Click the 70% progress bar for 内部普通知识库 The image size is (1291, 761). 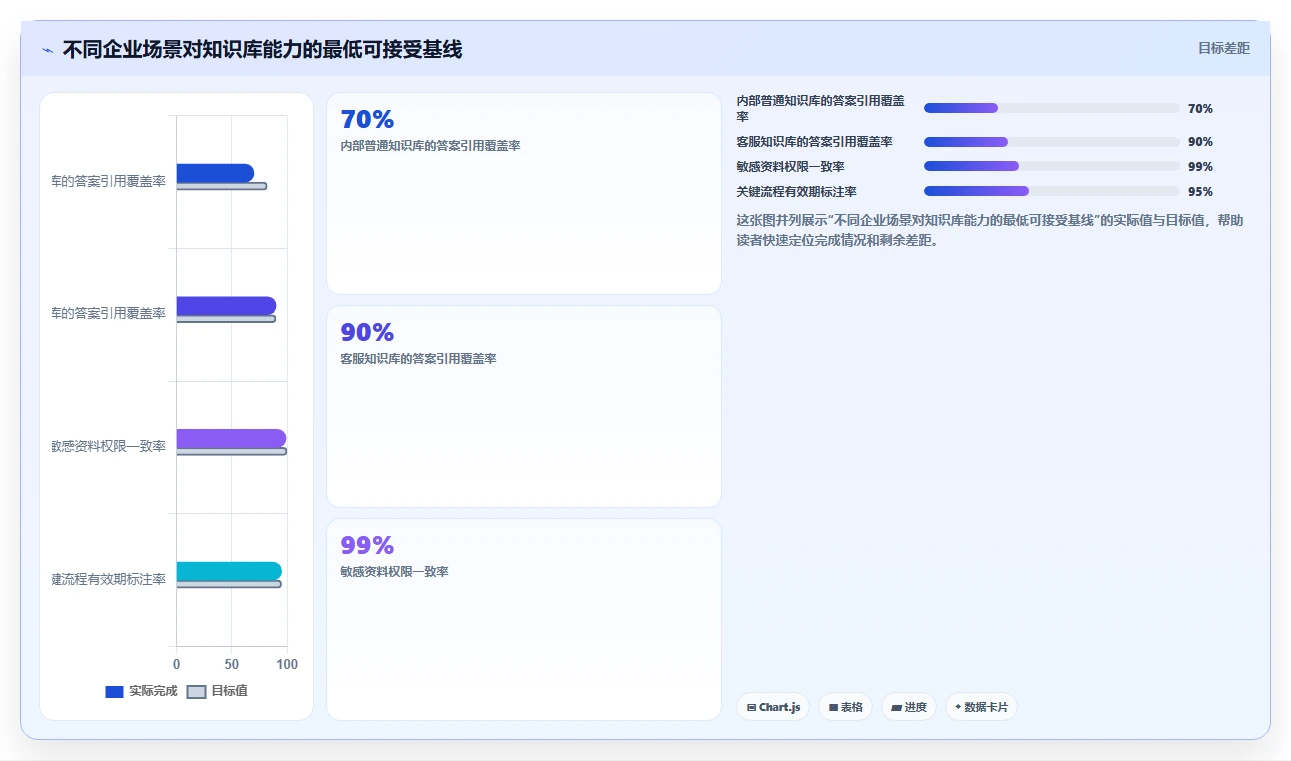point(1052,108)
